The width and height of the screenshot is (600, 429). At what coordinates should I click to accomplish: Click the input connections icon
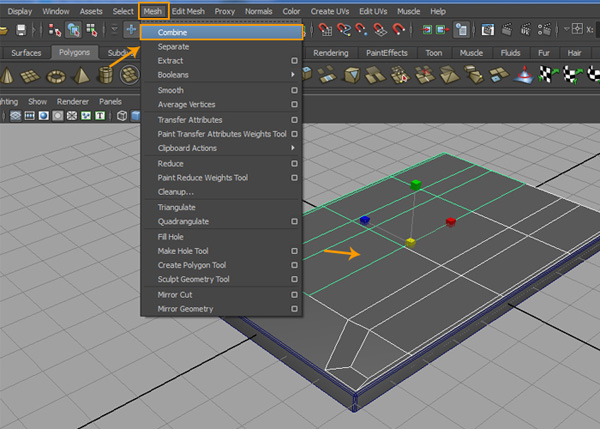pos(426,29)
